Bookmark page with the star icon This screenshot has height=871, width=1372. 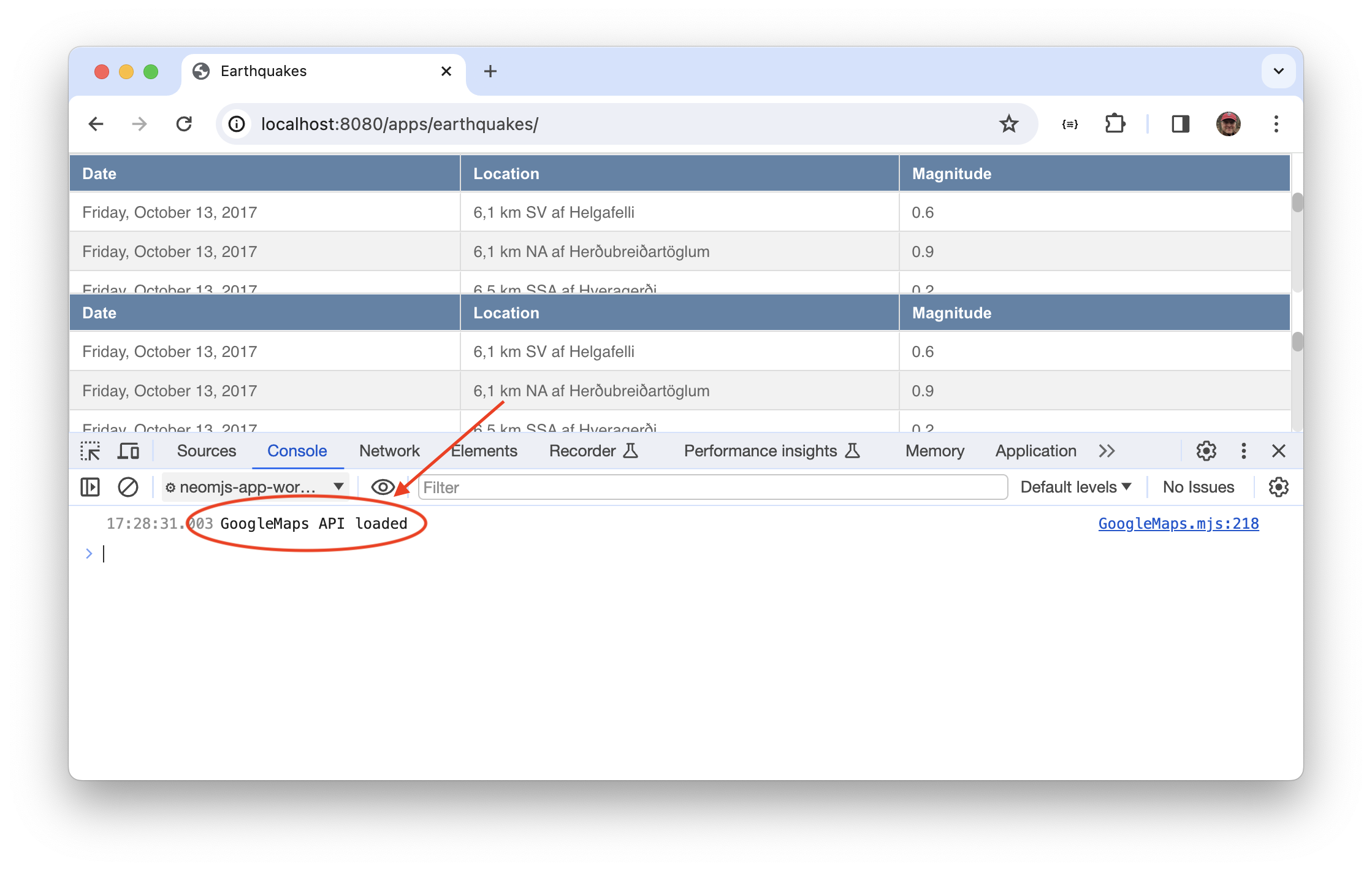1008,125
